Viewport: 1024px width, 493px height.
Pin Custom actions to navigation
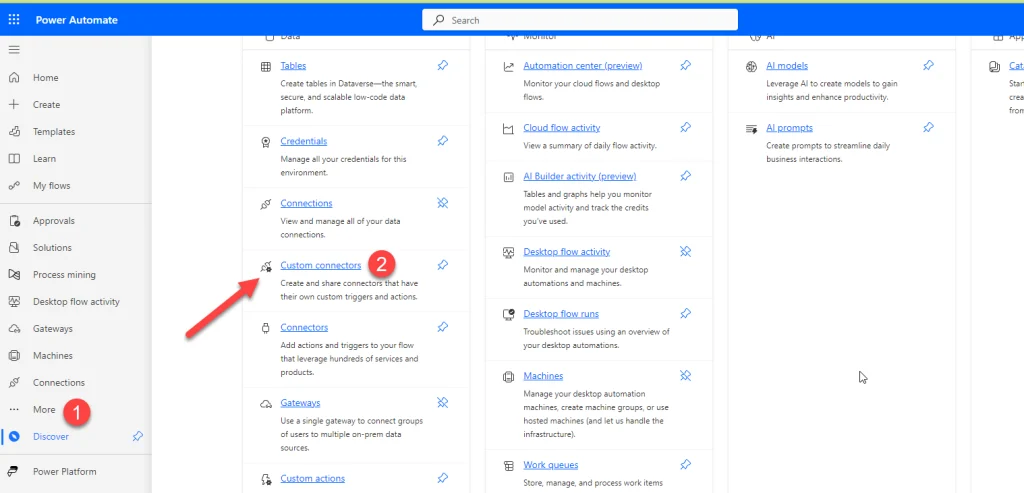443,478
